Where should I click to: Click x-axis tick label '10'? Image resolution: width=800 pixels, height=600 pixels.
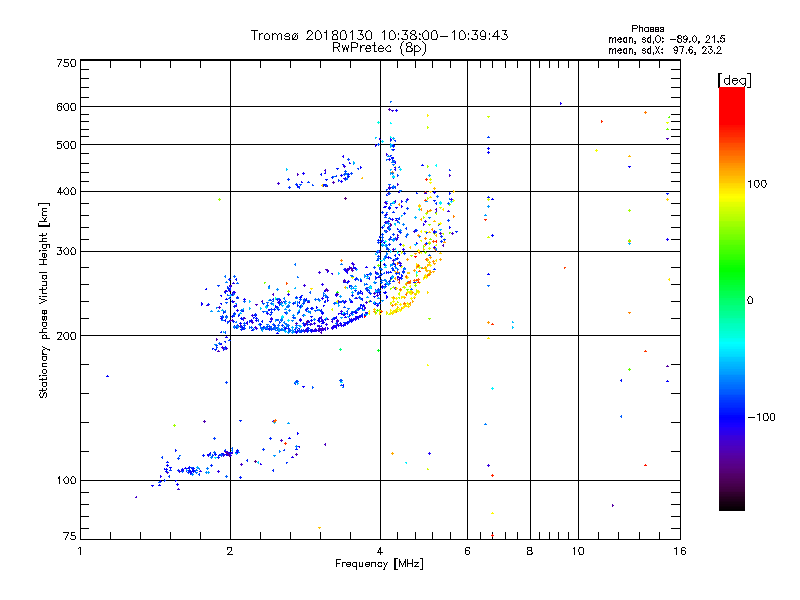pyautogui.click(x=578, y=551)
